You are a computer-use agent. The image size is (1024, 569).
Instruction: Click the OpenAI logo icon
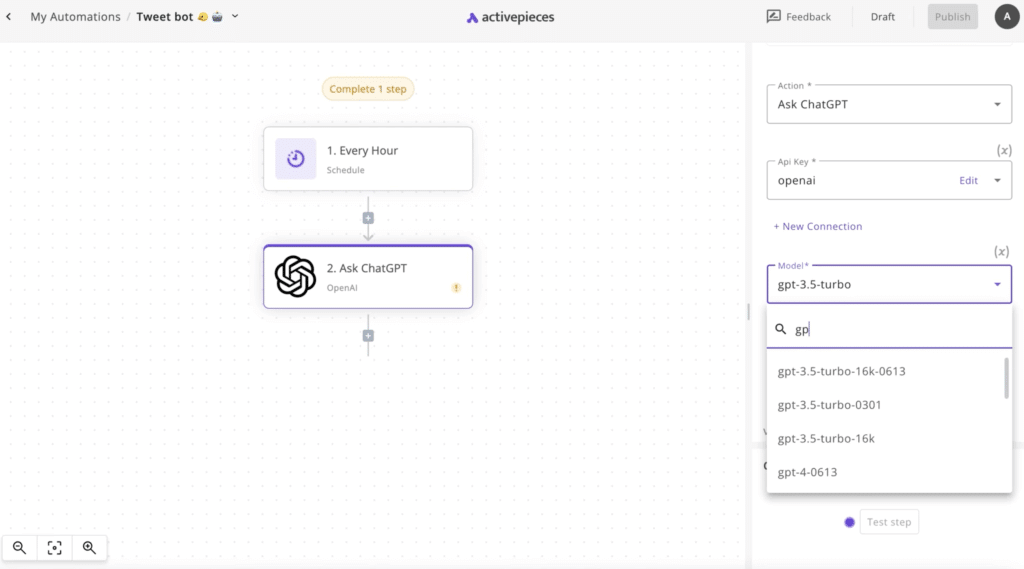coord(295,276)
